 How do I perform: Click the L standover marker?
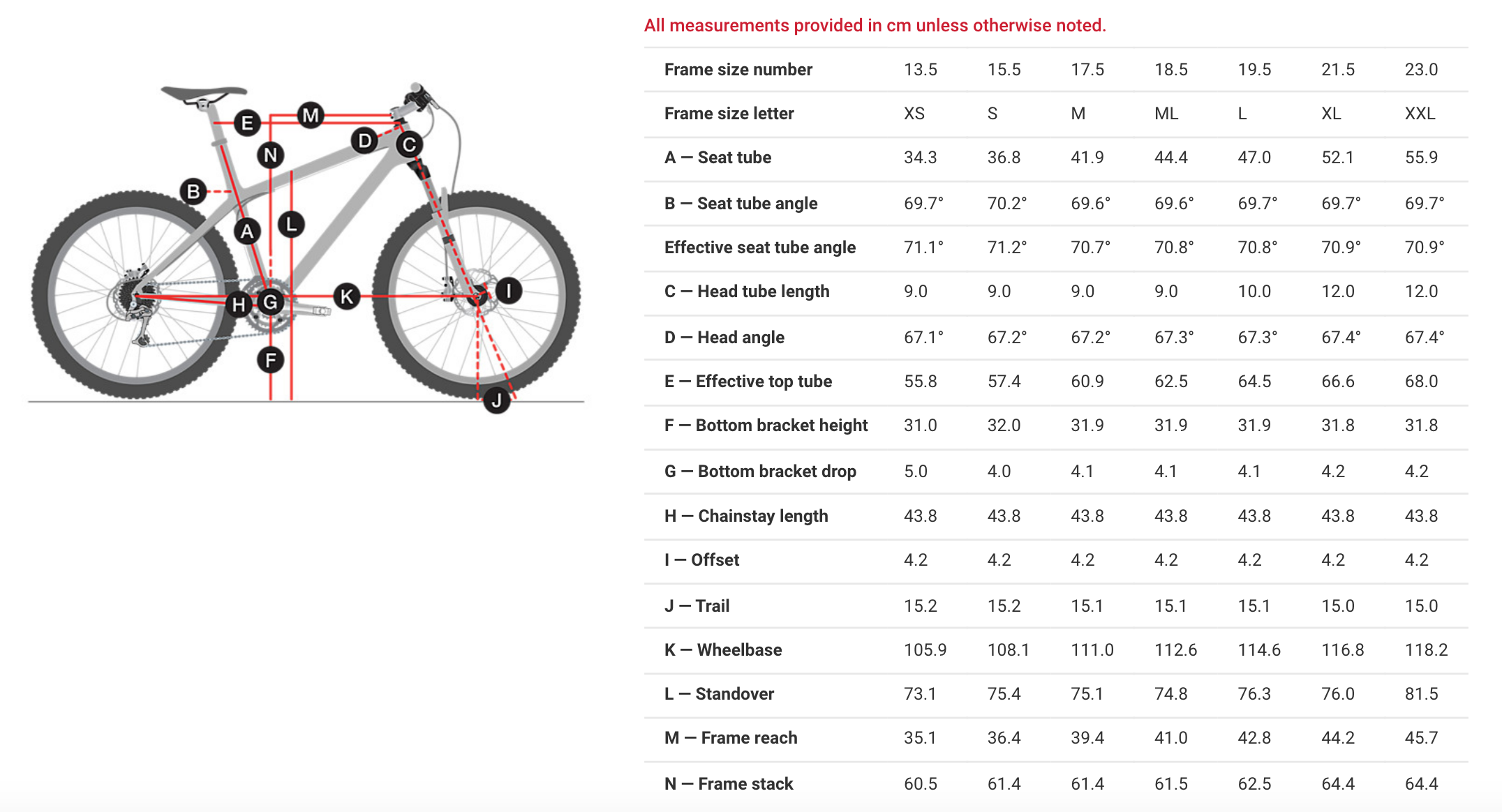click(x=291, y=224)
